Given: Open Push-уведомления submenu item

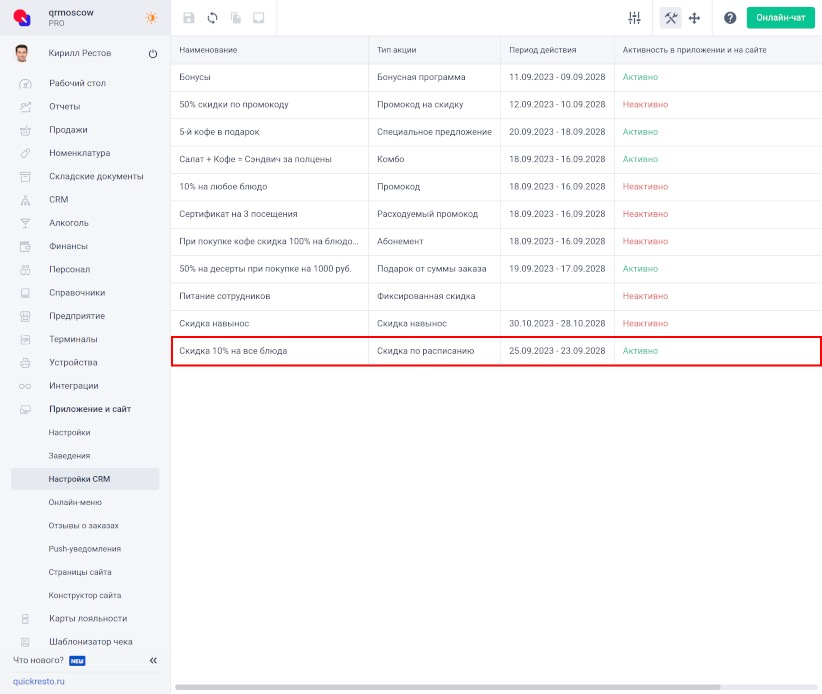Looking at the screenshot, I should click(84, 549).
